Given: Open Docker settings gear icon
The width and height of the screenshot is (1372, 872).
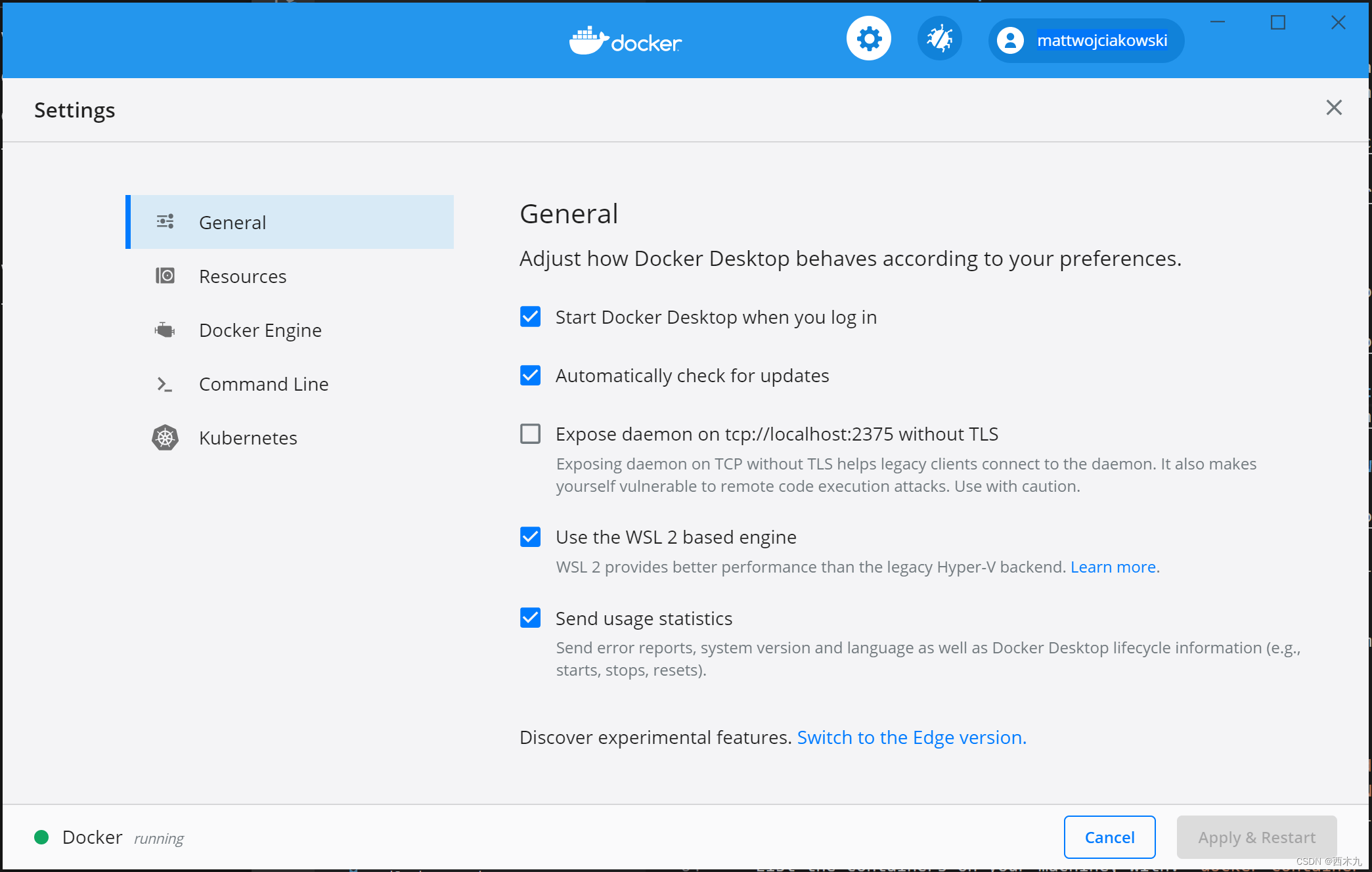Looking at the screenshot, I should pyautogui.click(x=869, y=40).
